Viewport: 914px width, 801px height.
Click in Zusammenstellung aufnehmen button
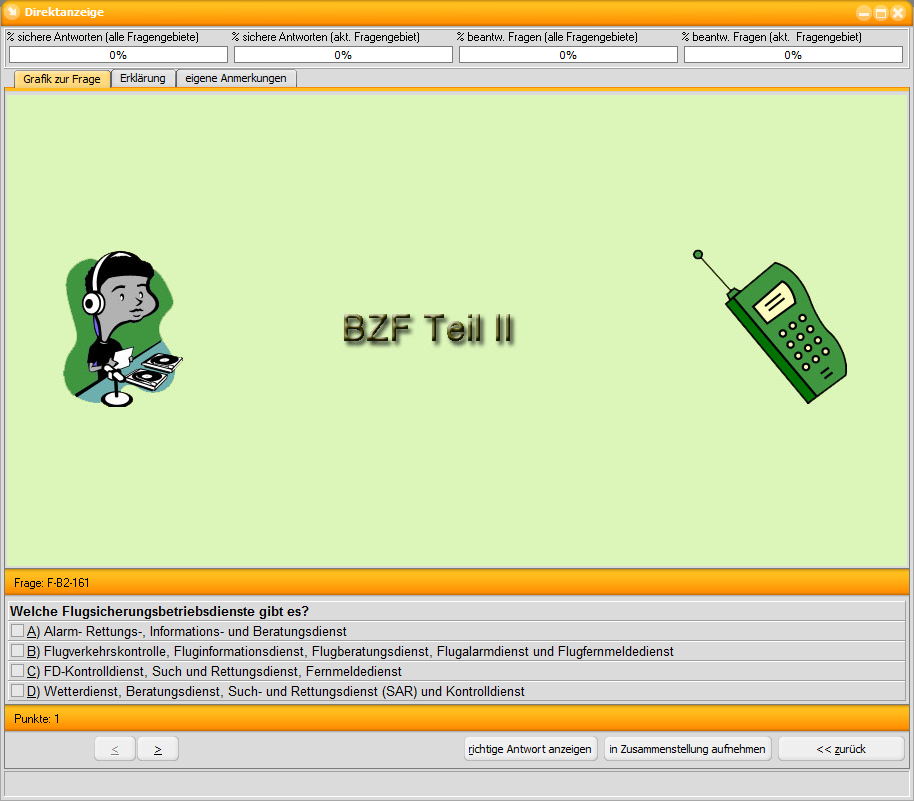tap(687, 749)
